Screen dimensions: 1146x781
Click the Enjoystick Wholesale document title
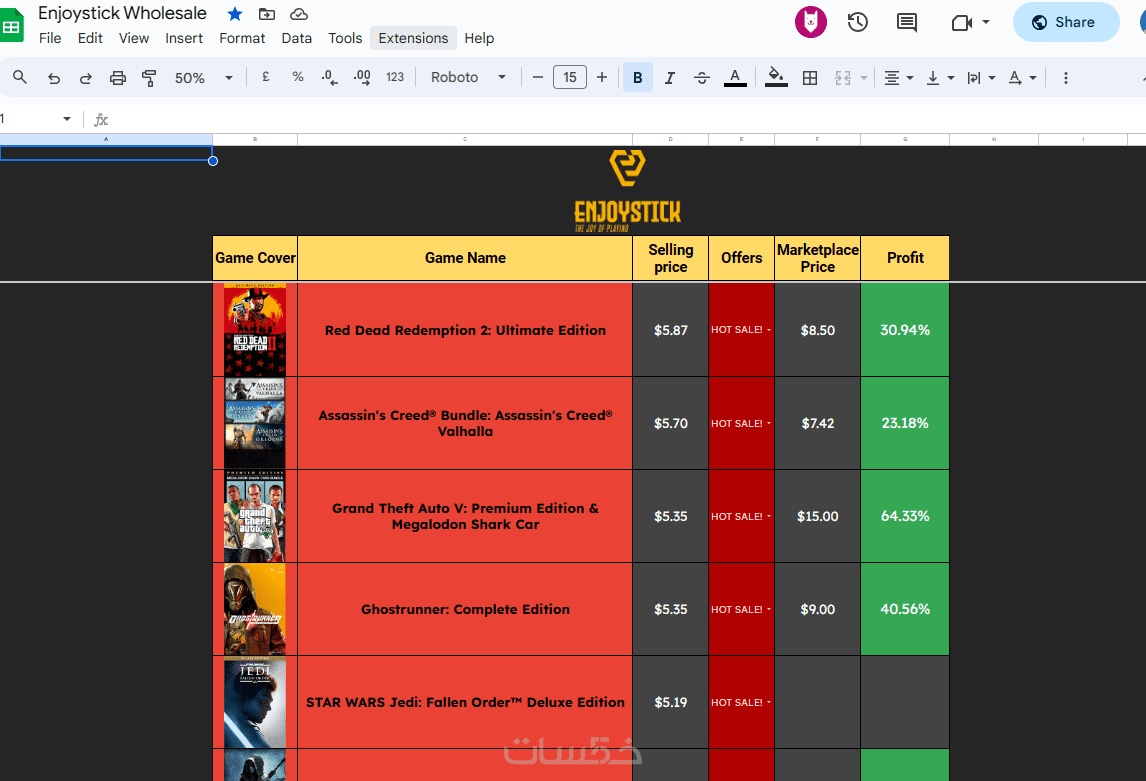(122, 13)
